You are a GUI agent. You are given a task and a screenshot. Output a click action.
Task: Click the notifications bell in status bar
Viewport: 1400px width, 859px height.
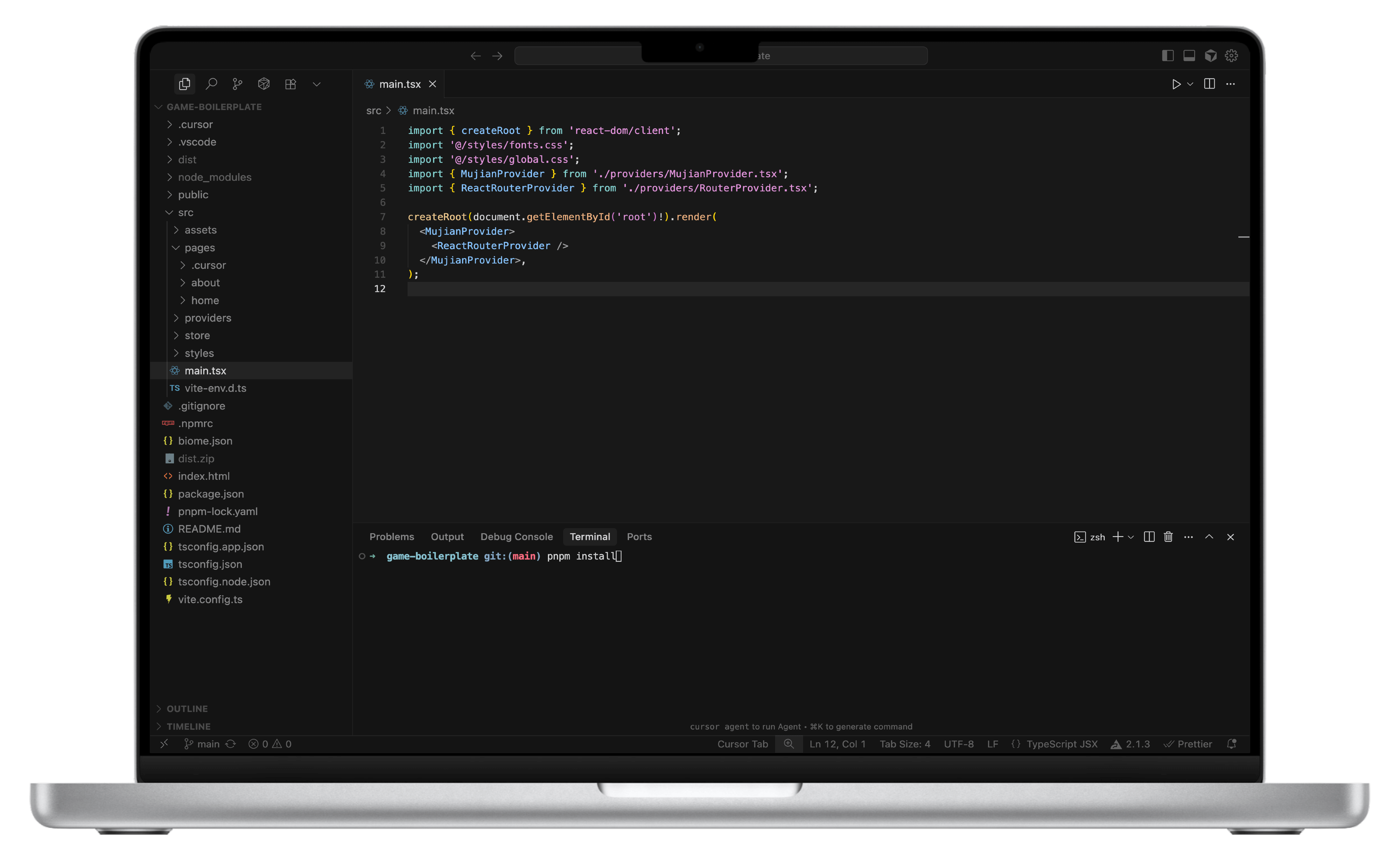click(x=1231, y=744)
